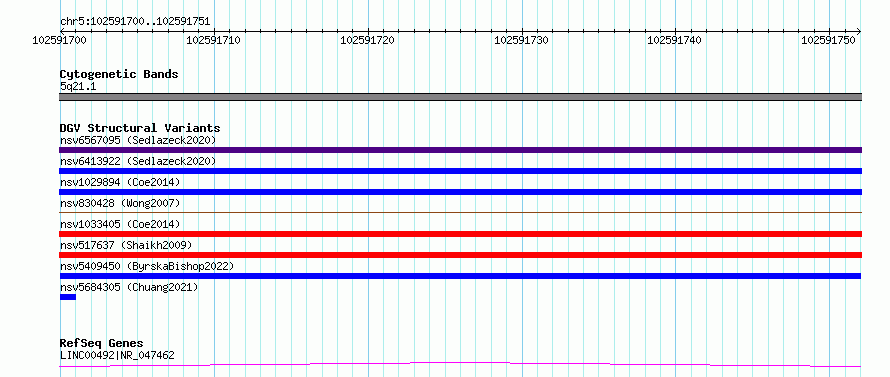Screen dimensions: 890x377
Task: Click ruler position 102591720
Action: point(367,40)
